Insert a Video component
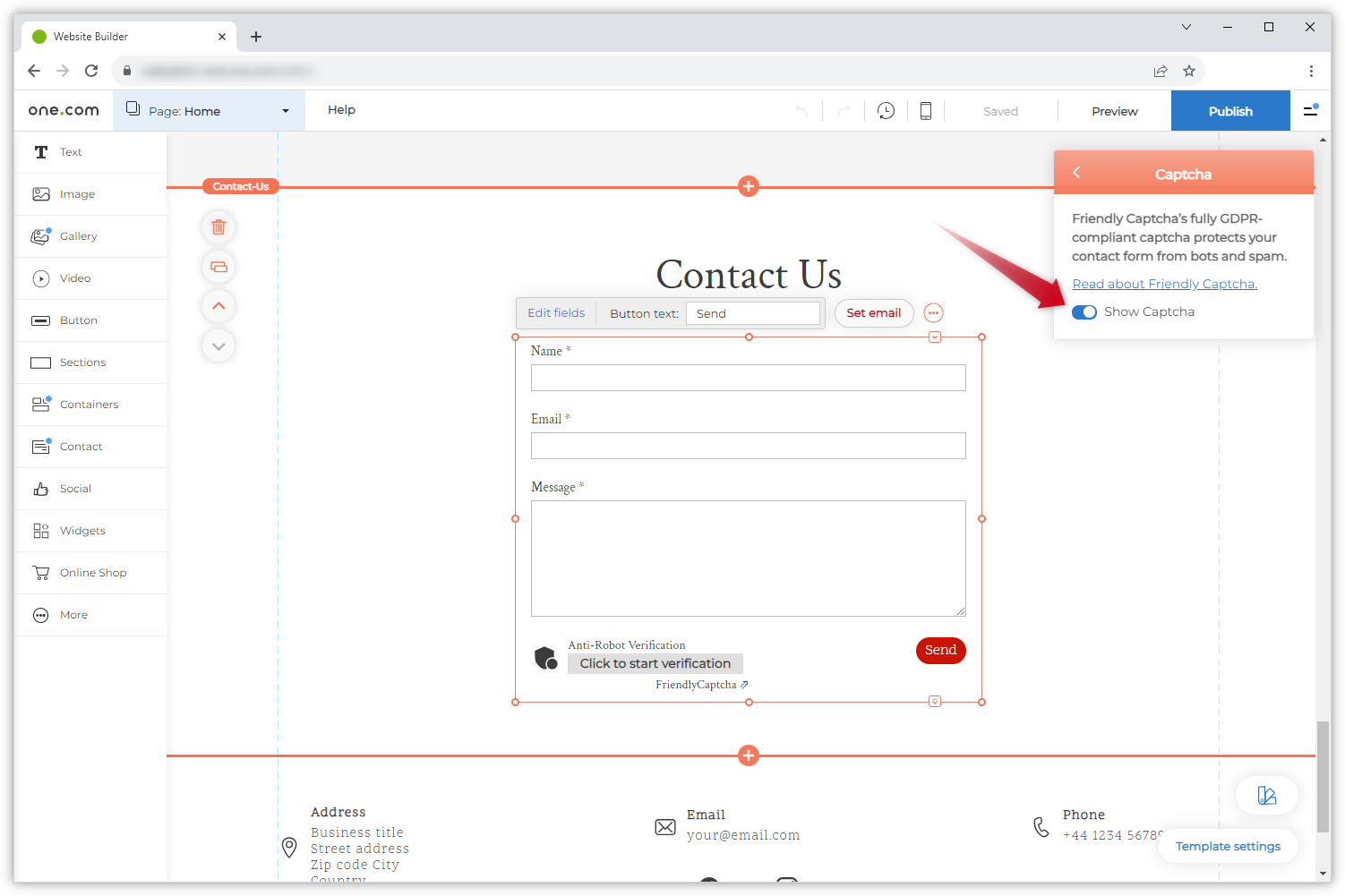Screen dimensions: 1345x896 pos(90,278)
